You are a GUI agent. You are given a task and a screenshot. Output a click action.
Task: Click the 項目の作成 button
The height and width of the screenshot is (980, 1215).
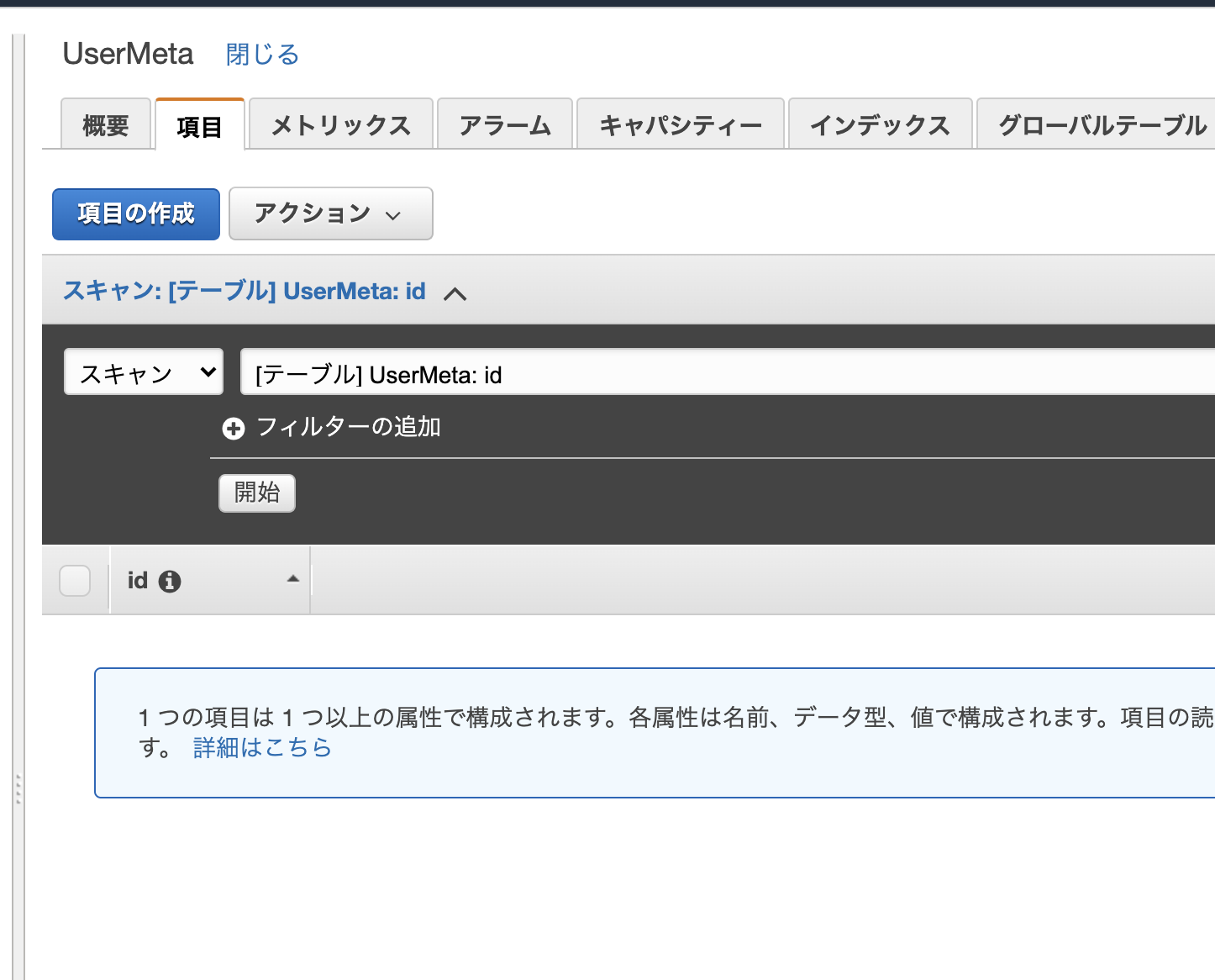tap(135, 213)
